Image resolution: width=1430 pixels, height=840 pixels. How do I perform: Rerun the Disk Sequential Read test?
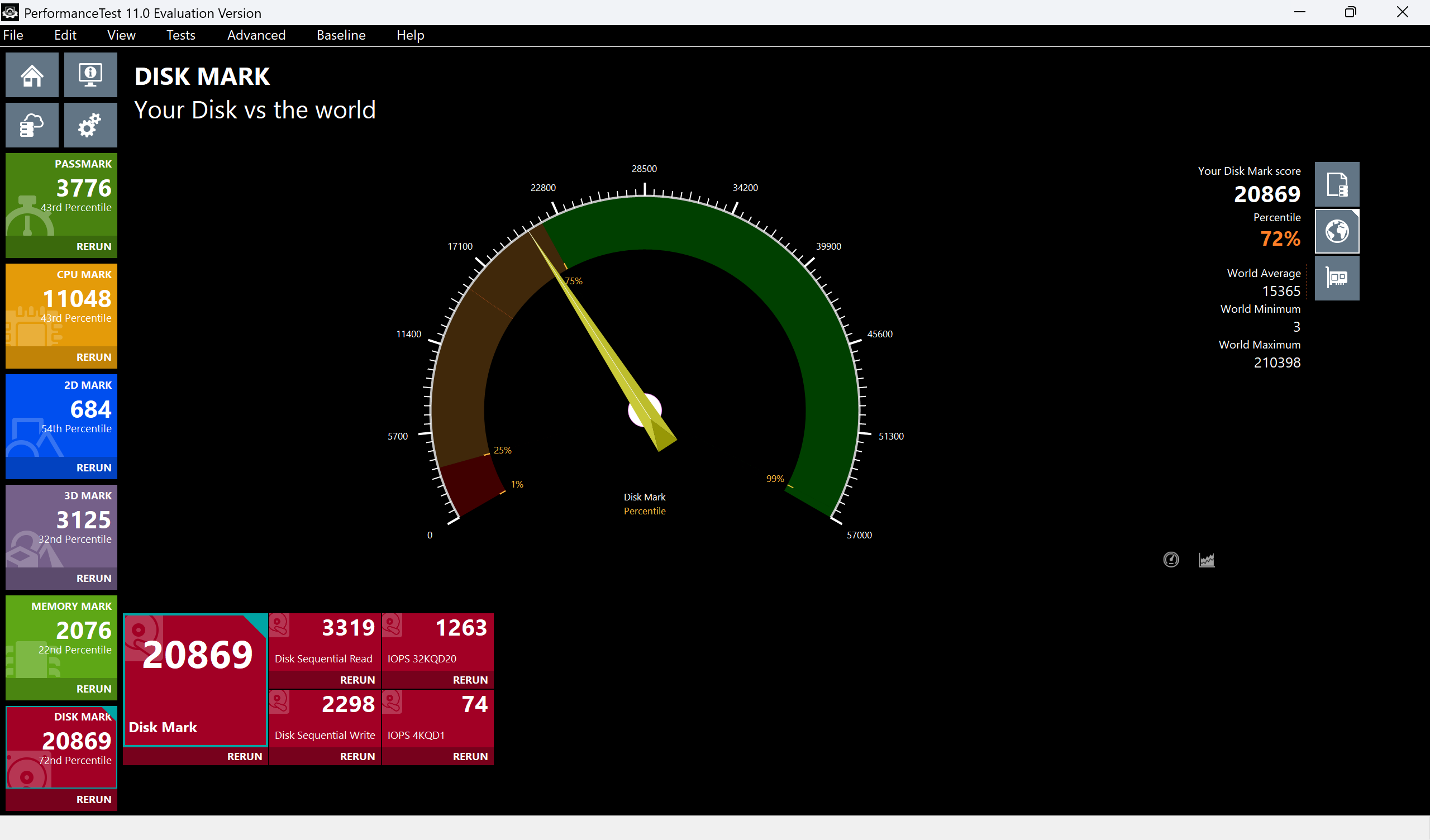point(357,679)
